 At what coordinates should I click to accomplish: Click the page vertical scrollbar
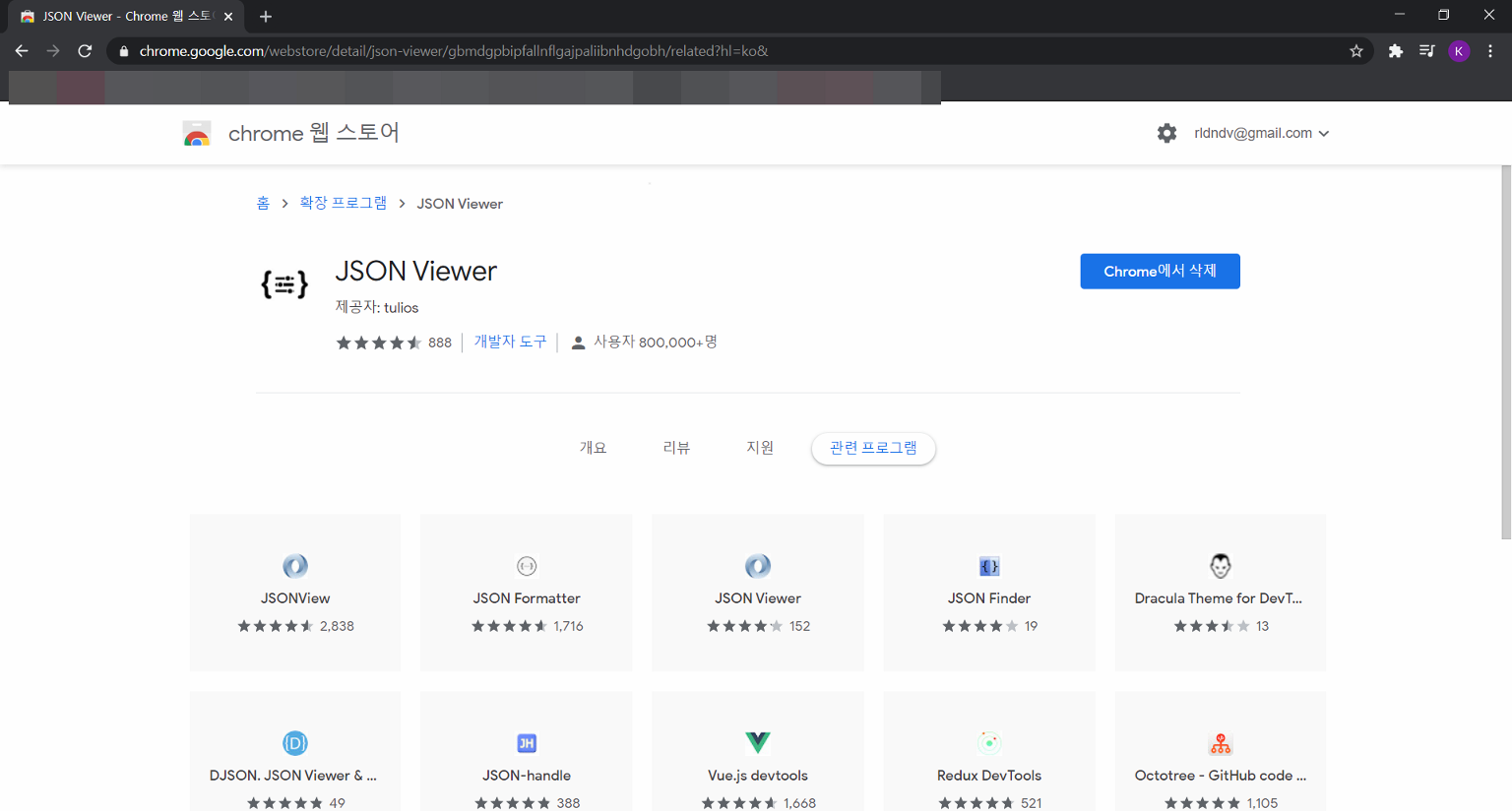1506,352
